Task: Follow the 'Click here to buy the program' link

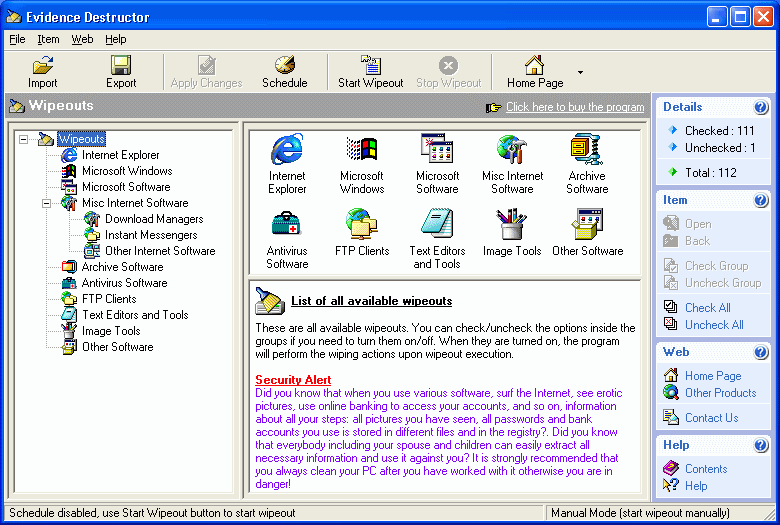Action: [575, 107]
